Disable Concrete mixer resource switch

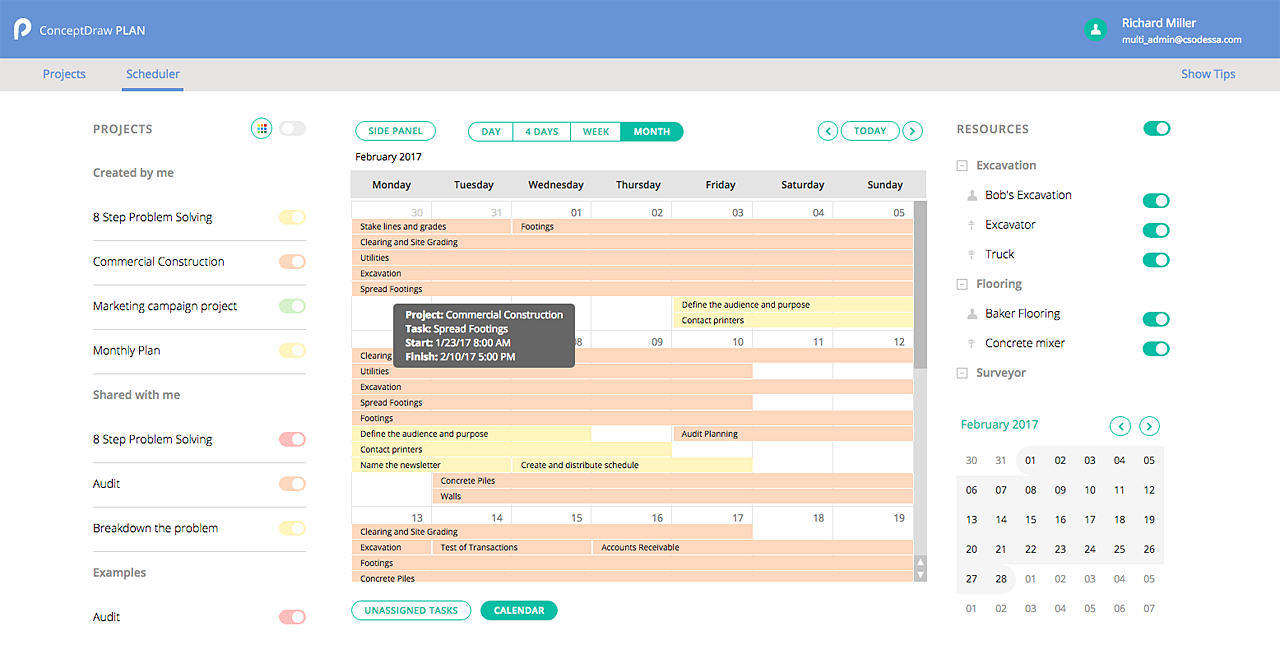[1156, 349]
